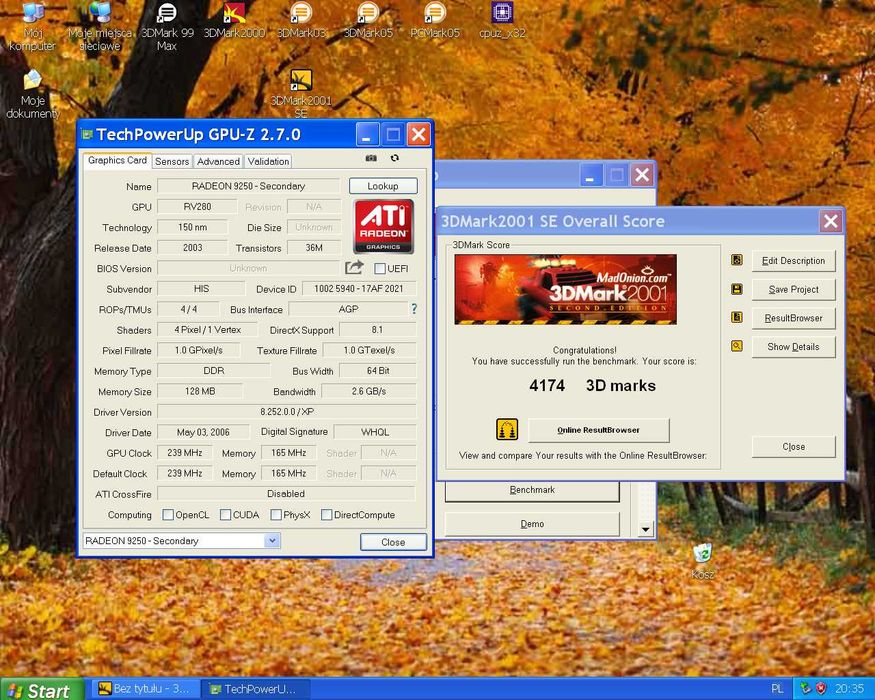
Task: Switch to the Validation tab
Action: [x=268, y=161]
